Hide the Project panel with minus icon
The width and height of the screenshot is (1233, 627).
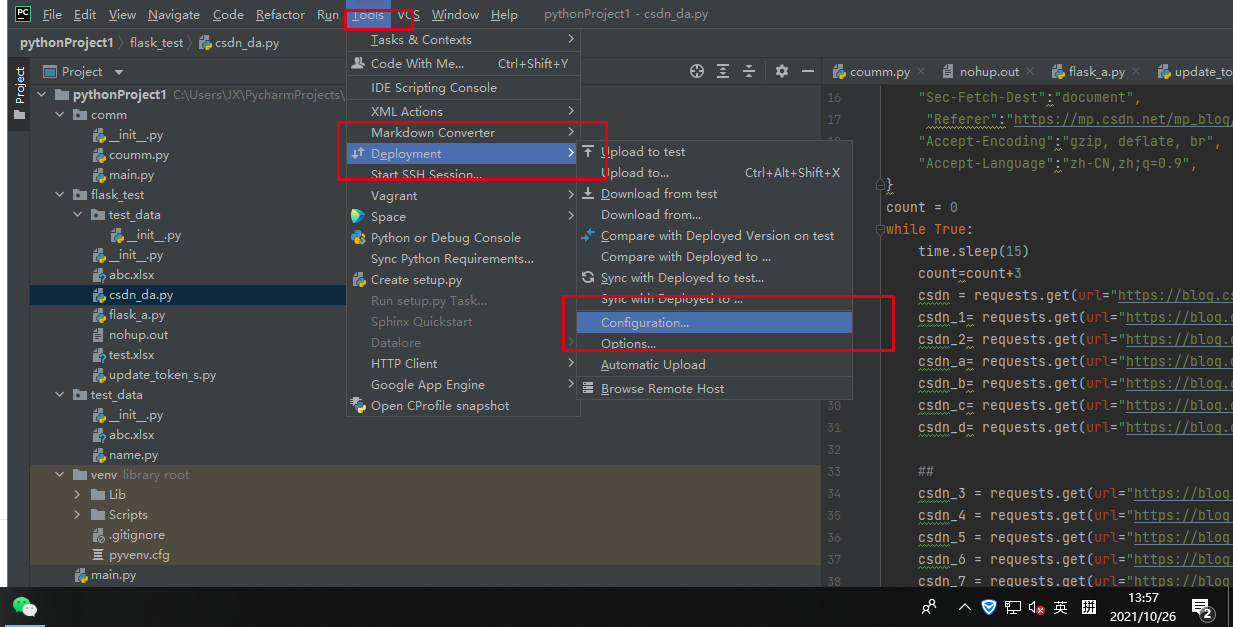(x=806, y=71)
